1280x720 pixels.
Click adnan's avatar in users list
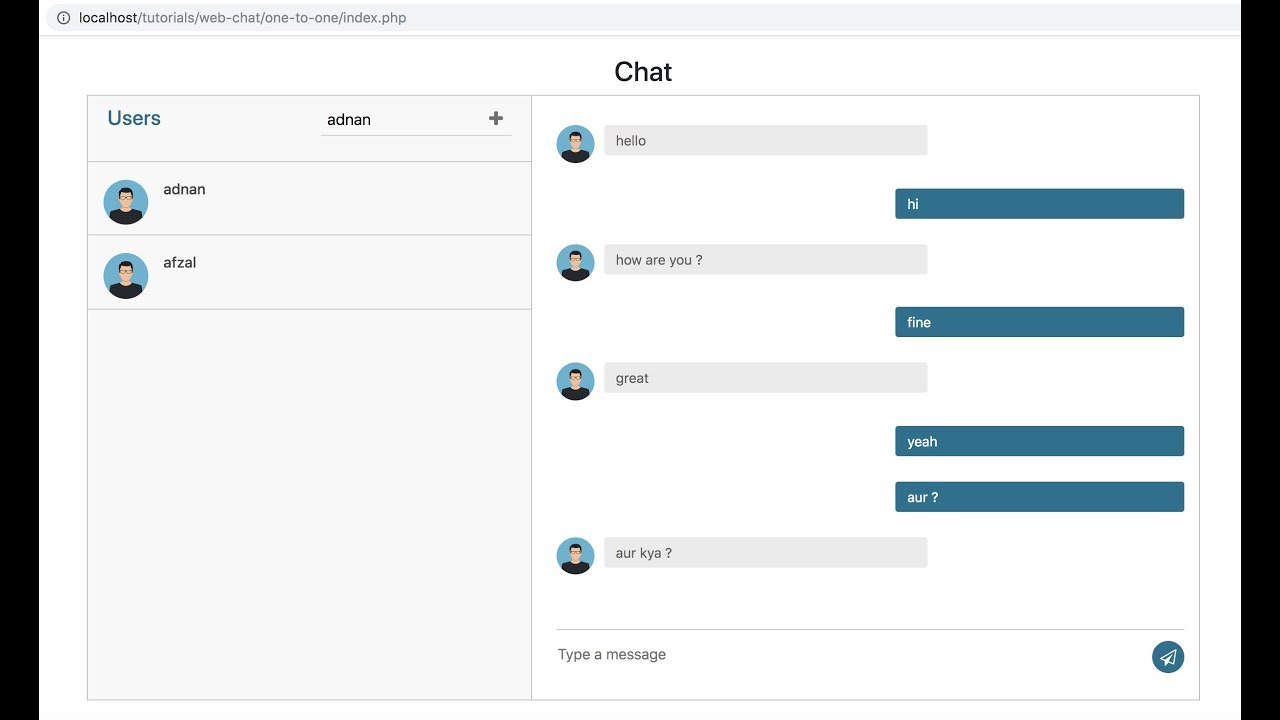tap(126, 202)
